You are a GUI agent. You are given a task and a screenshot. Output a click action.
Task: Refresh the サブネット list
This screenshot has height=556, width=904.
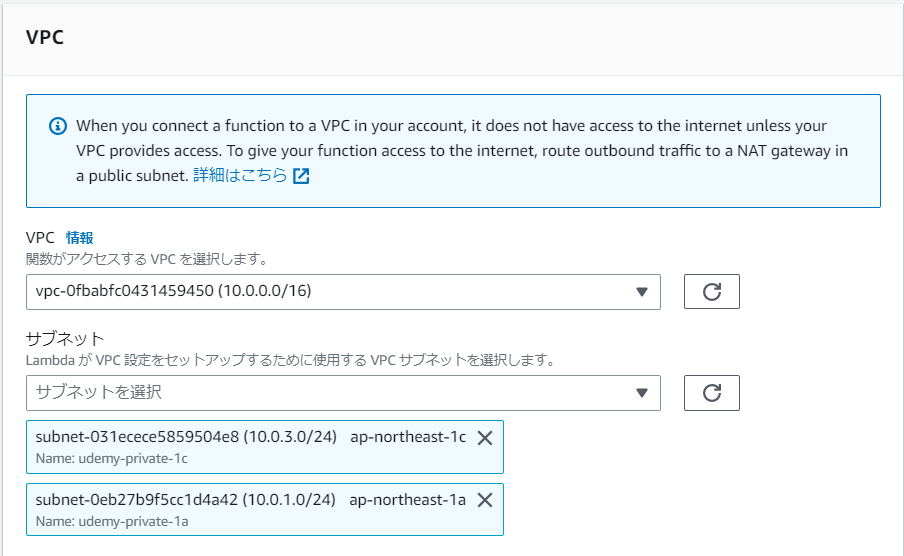pos(711,393)
